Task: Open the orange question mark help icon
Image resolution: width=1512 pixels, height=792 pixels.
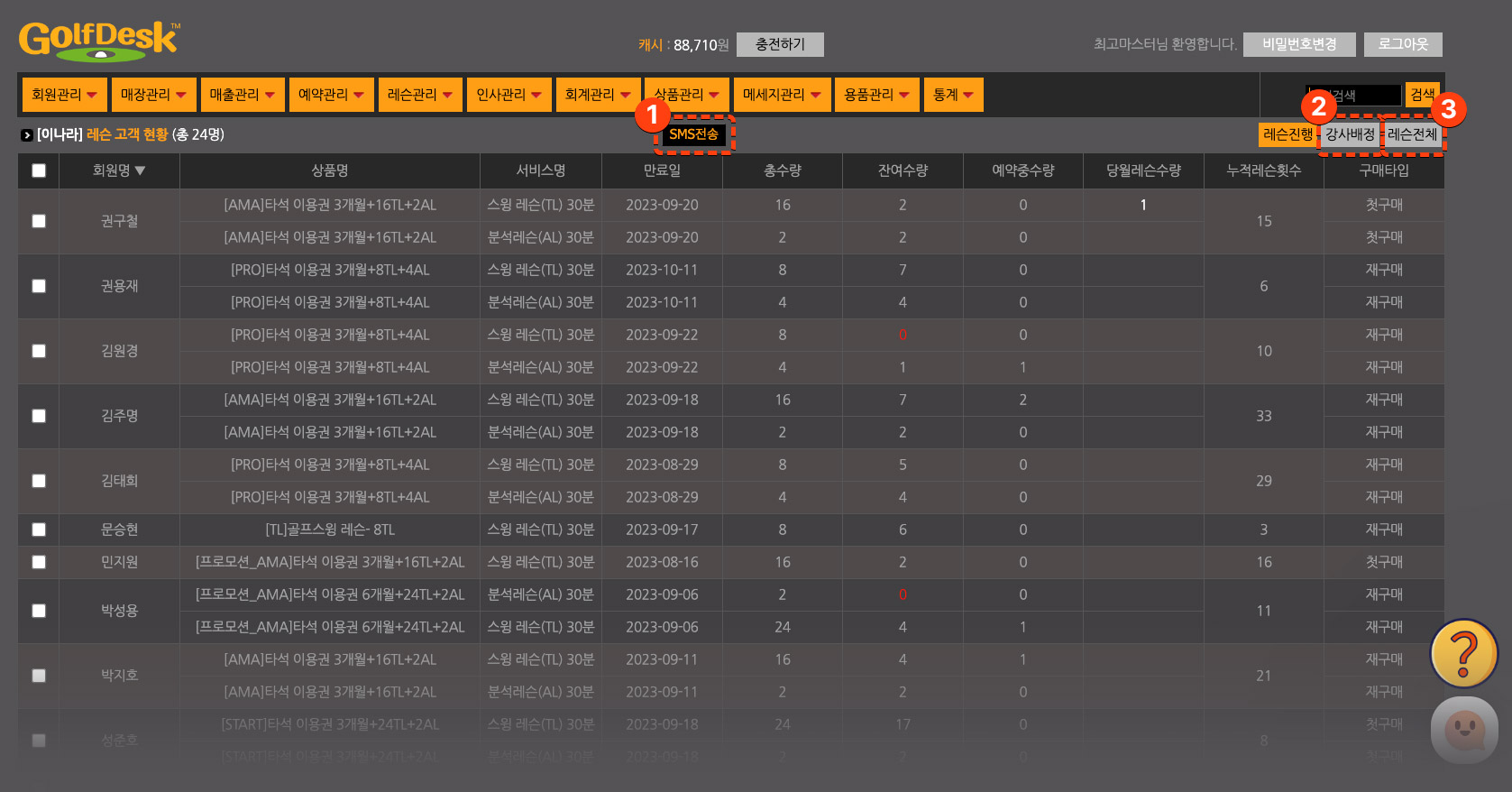Action: (1463, 653)
